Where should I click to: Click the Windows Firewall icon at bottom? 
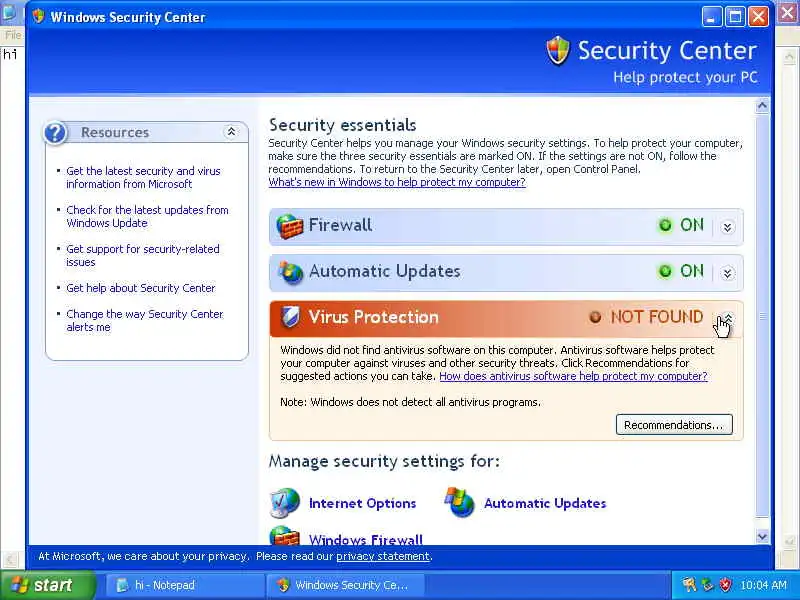click(x=284, y=536)
